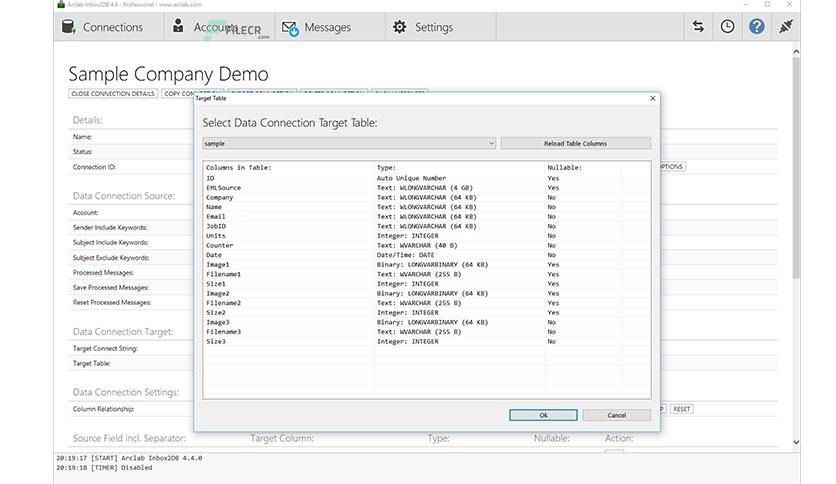
Task: Select the Filename1 column row
Action: pyautogui.click(x=427, y=274)
